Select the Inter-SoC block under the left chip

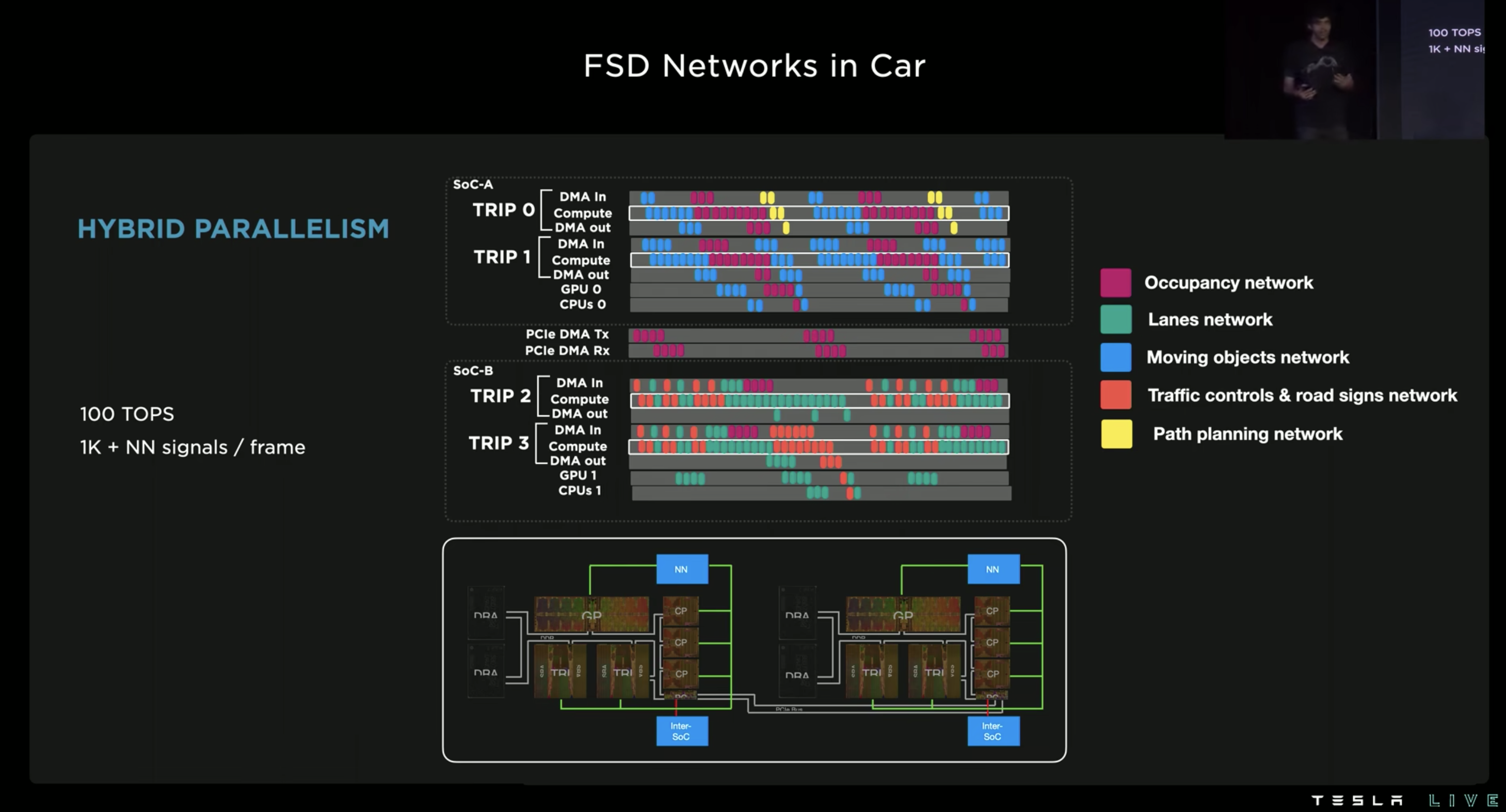(682, 731)
